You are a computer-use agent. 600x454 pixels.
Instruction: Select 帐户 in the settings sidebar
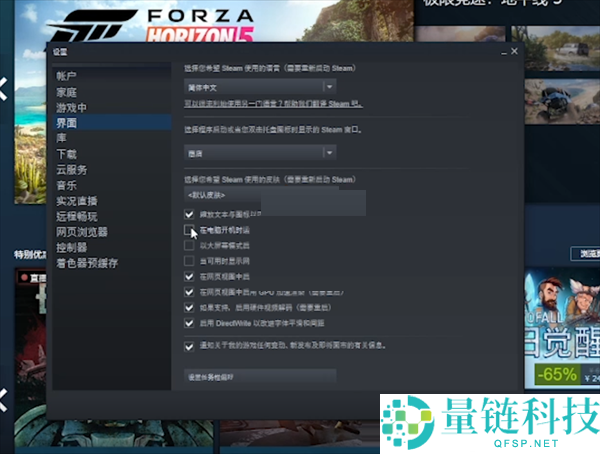click(67, 76)
